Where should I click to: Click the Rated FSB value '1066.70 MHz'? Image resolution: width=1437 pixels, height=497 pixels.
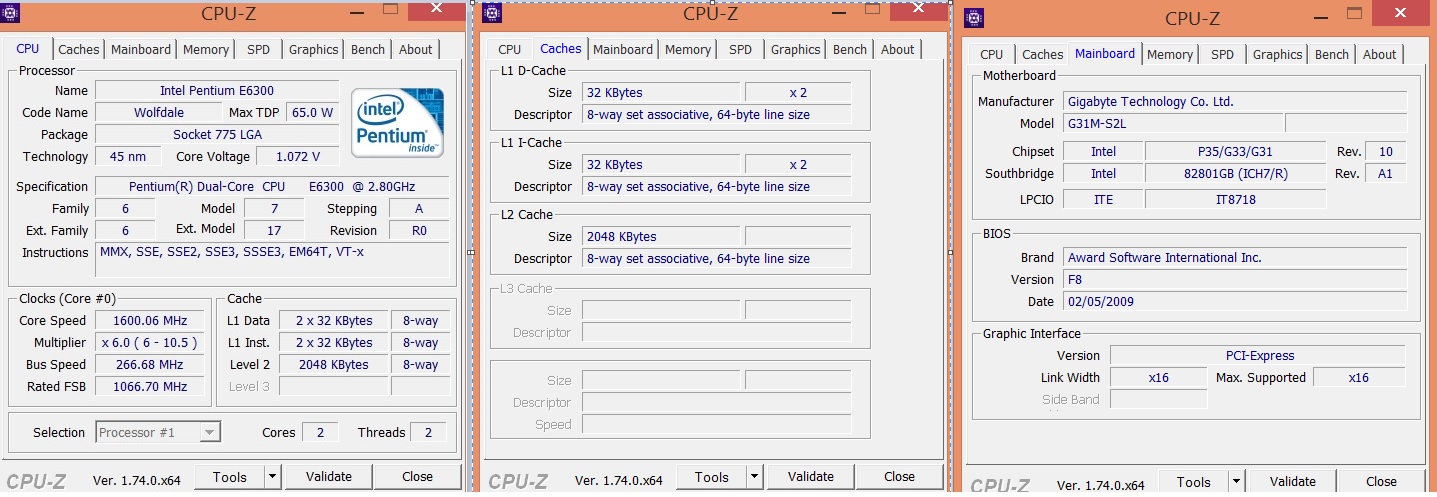tap(151, 387)
